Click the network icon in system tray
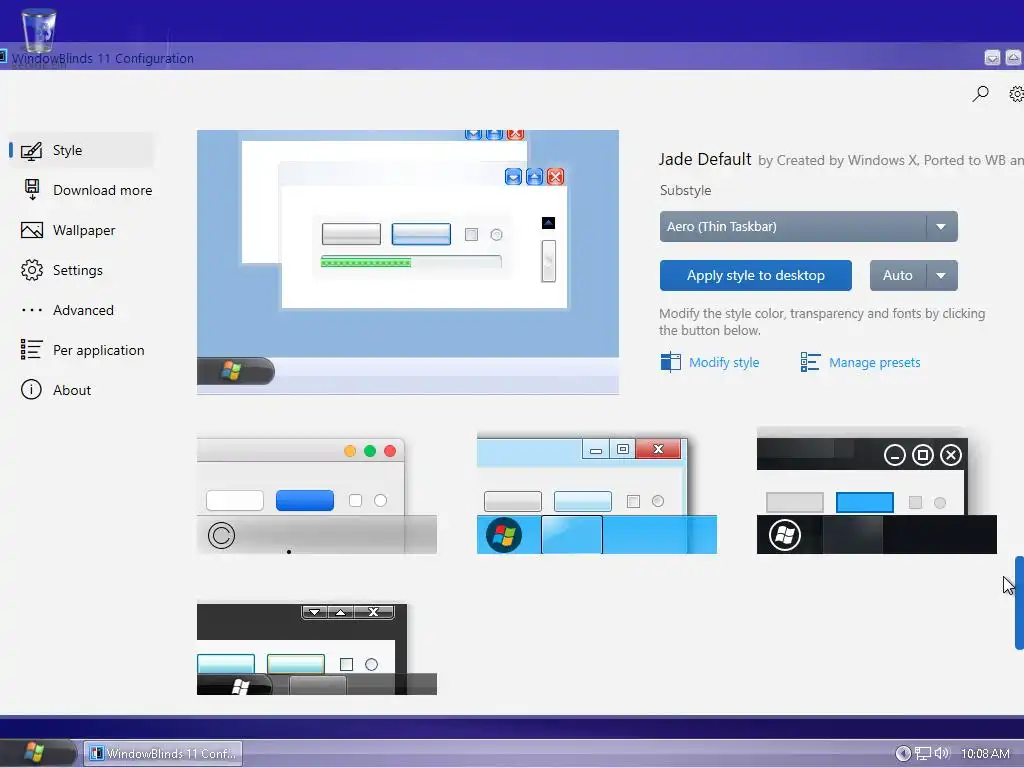 922,754
